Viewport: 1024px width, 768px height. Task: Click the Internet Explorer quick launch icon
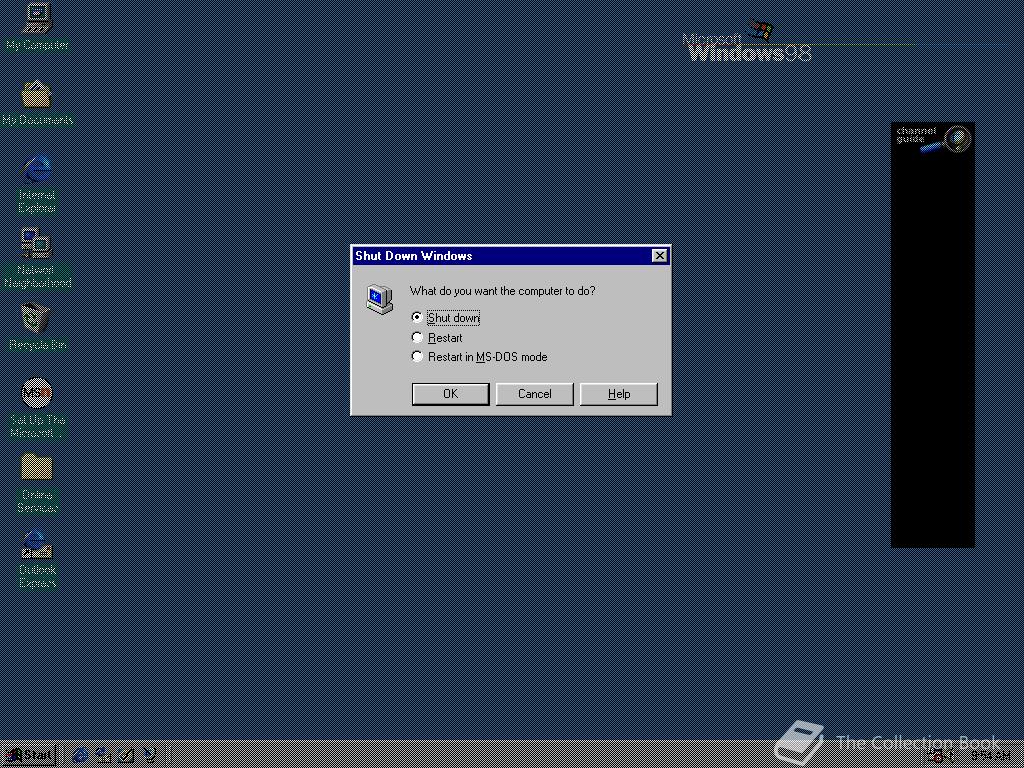80,756
